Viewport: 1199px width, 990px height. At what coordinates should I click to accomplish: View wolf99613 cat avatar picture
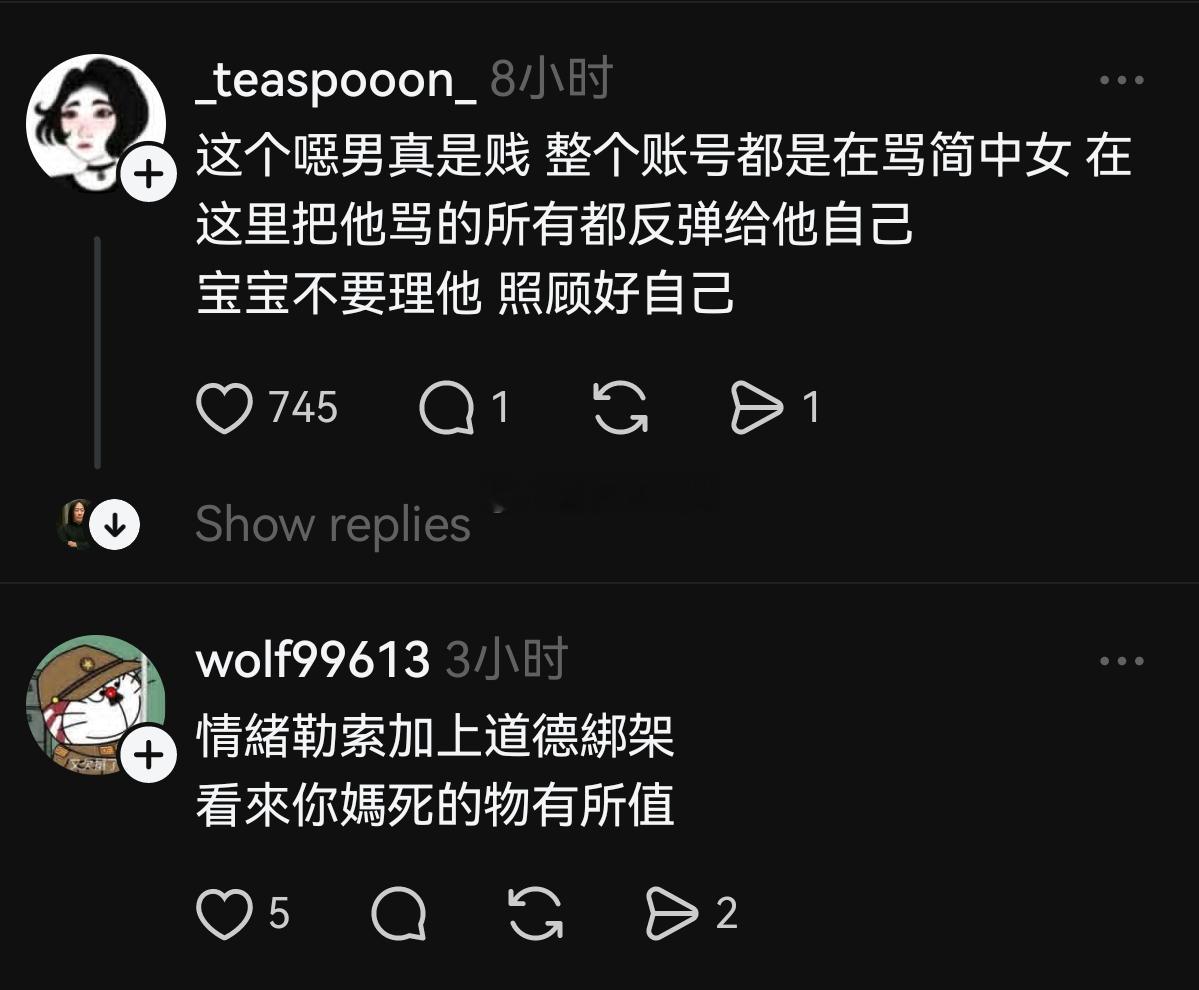click(x=96, y=704)
